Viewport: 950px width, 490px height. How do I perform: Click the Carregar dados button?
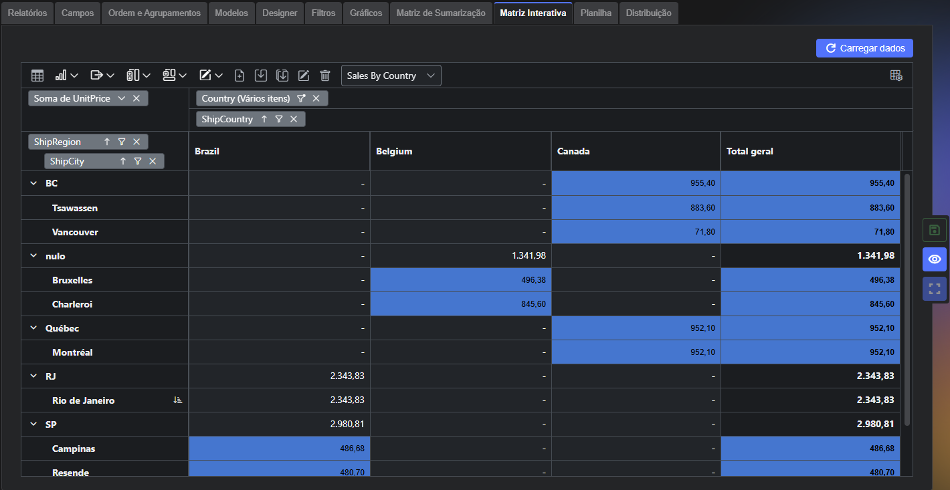click(865, 48)
